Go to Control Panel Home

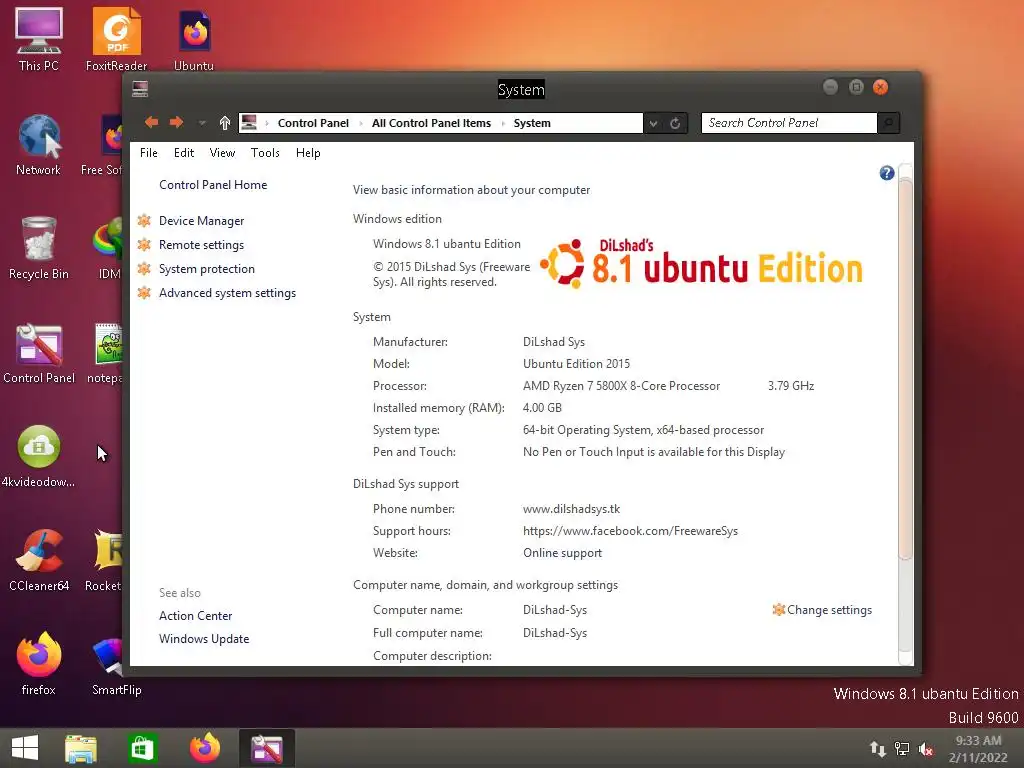213,185
